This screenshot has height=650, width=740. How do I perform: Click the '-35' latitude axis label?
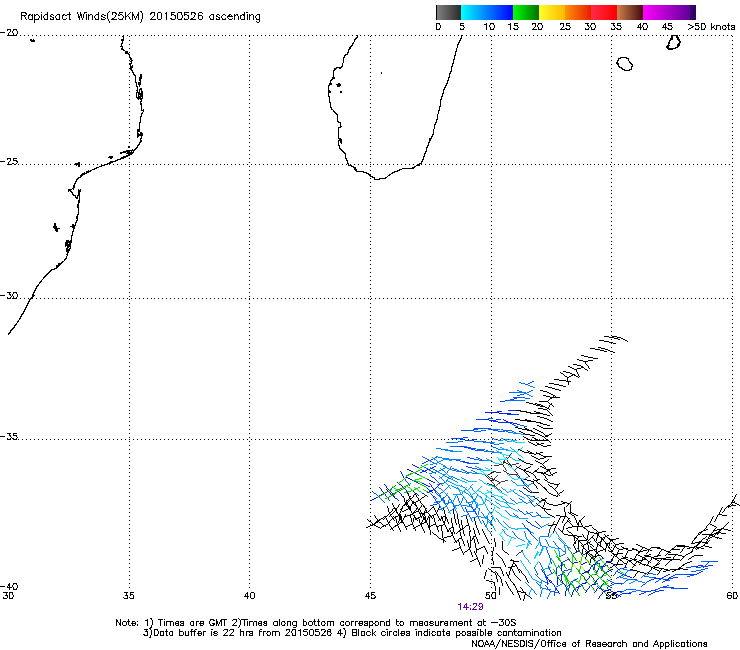click(x=9, y=437)
